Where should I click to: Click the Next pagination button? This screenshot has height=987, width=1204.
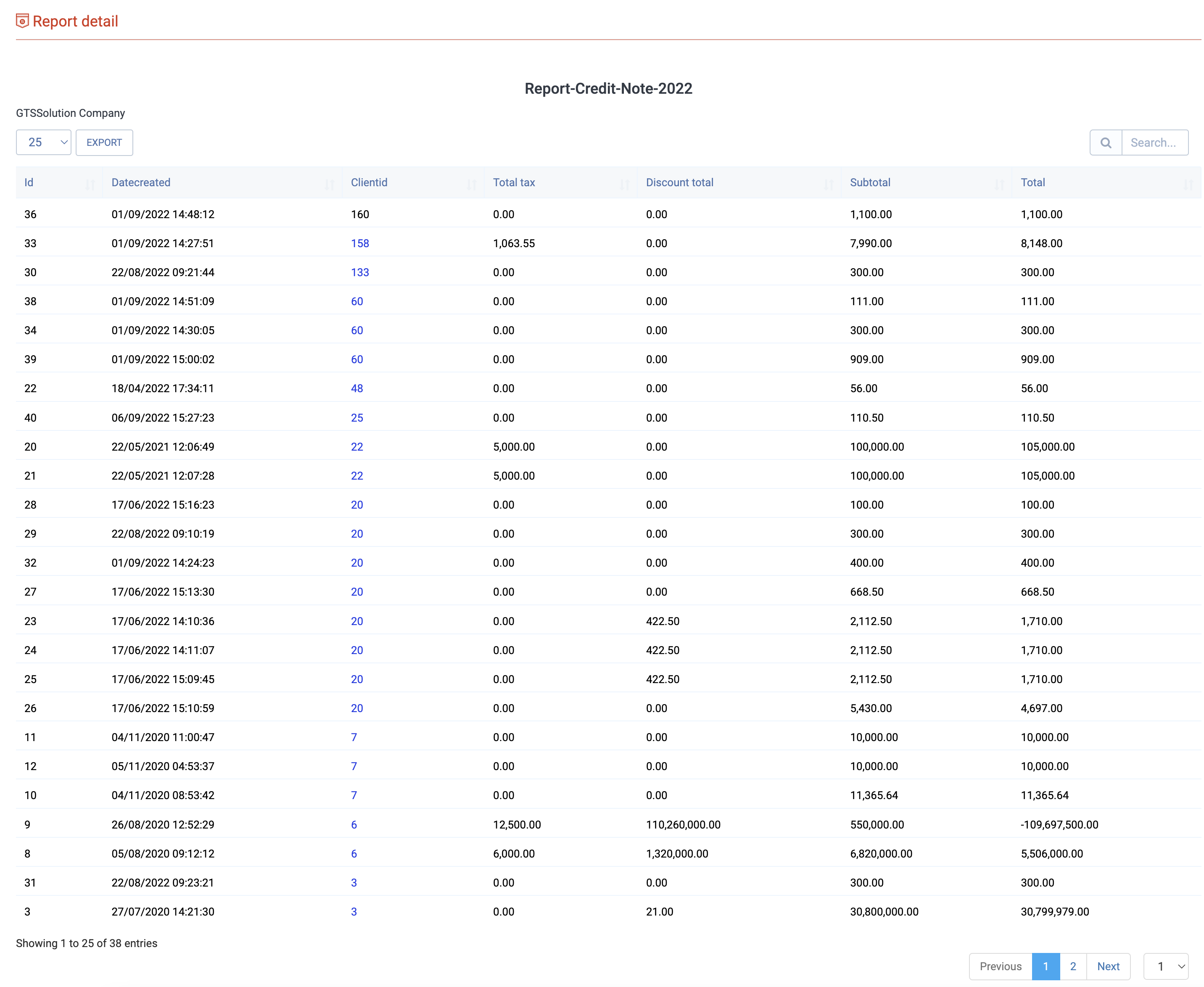(x=1108, y=966)
